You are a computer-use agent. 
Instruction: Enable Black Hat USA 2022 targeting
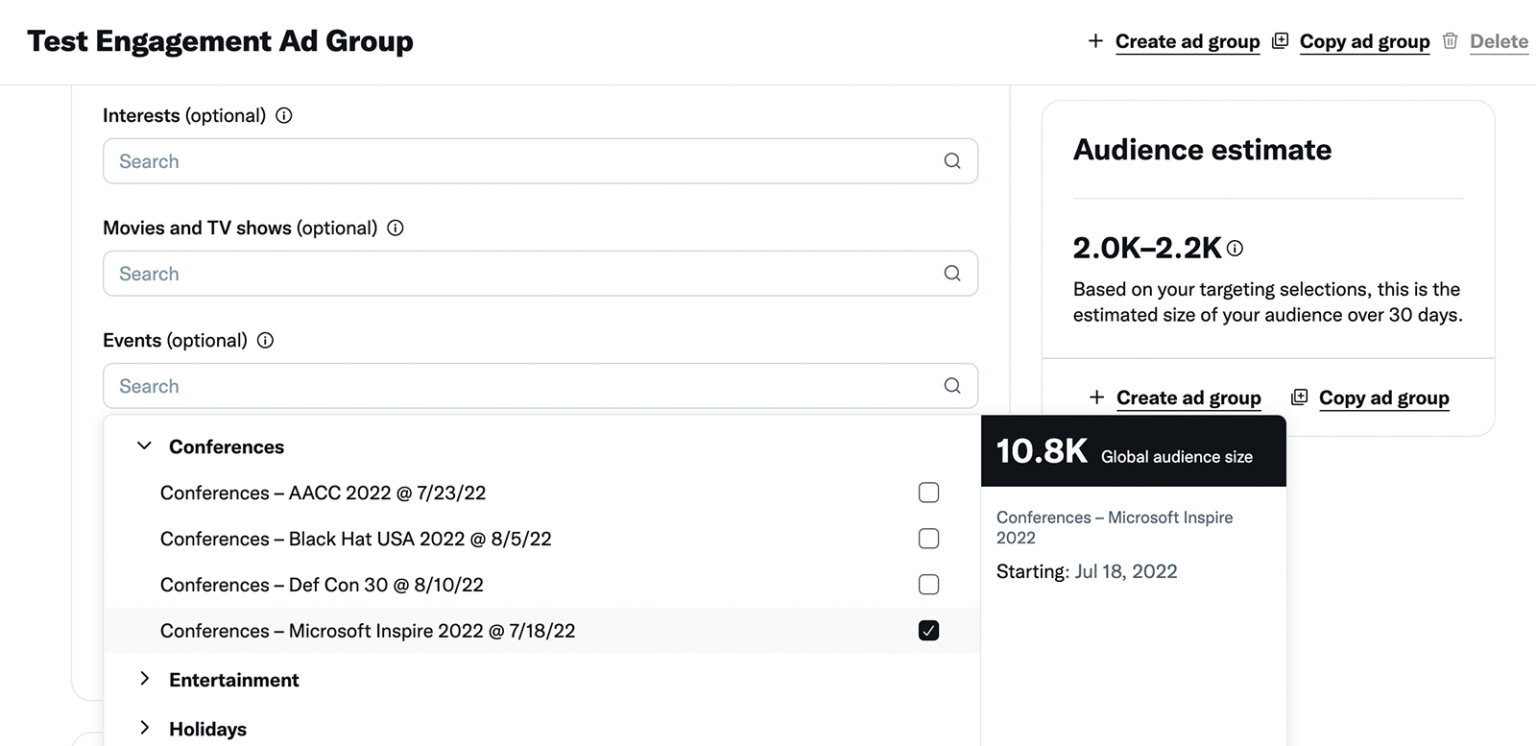click(x=928, y=537)
